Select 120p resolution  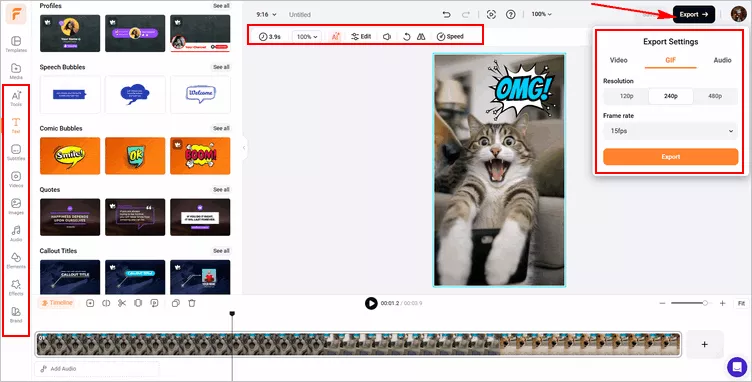pyautogui.click(x=626, y=96)
